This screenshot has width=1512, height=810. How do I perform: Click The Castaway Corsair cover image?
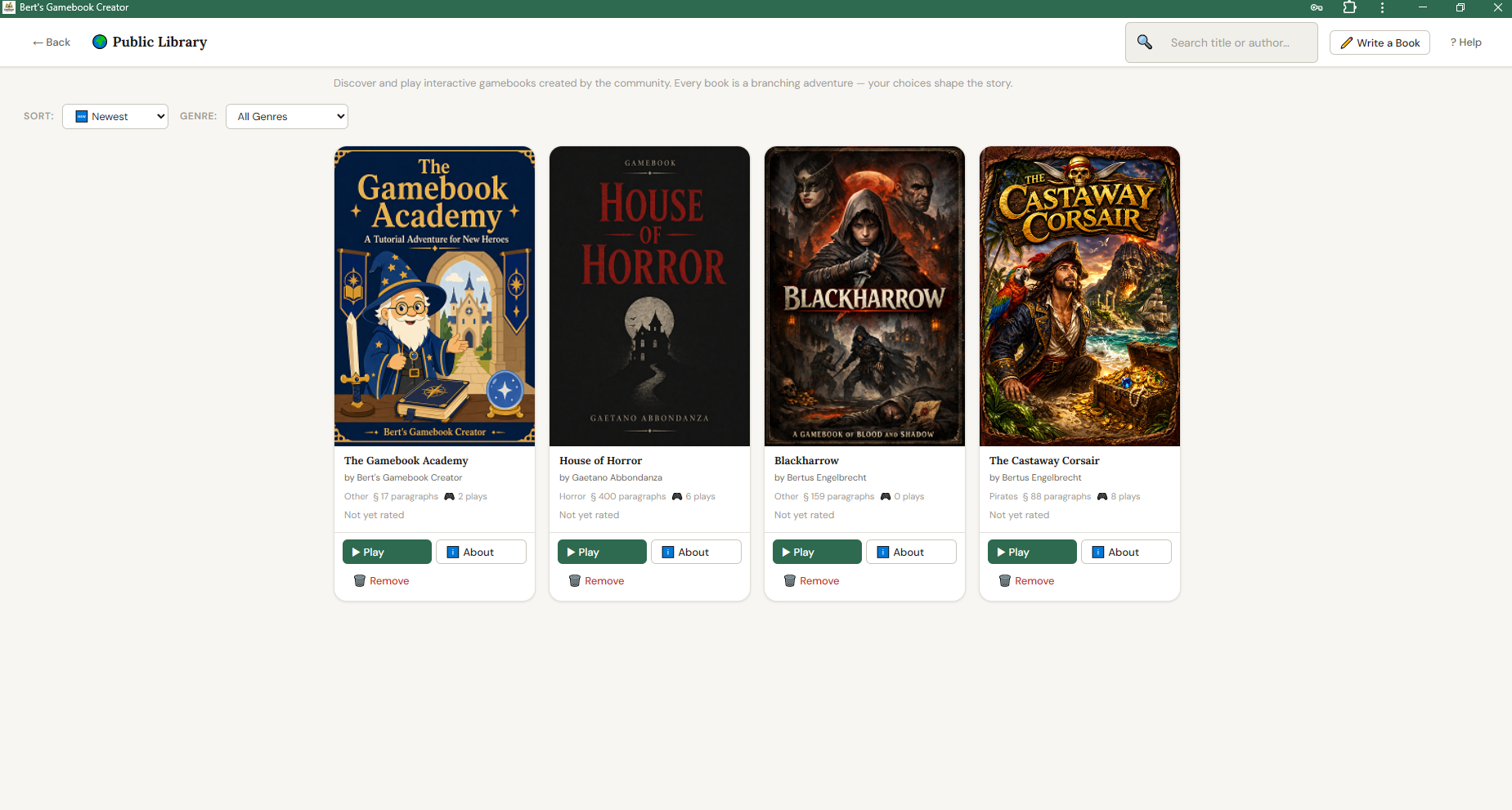point(1079,296)
